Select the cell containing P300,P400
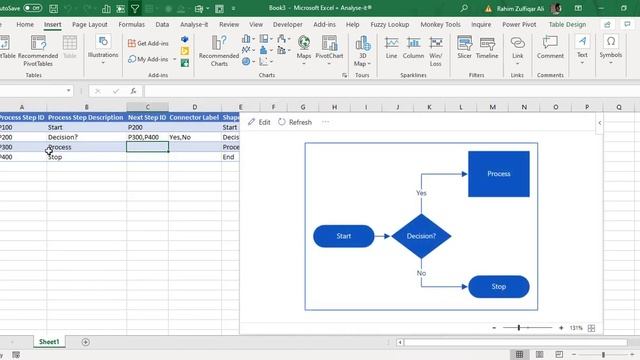Screen dimensions: 640x360 tap(147, 137)
